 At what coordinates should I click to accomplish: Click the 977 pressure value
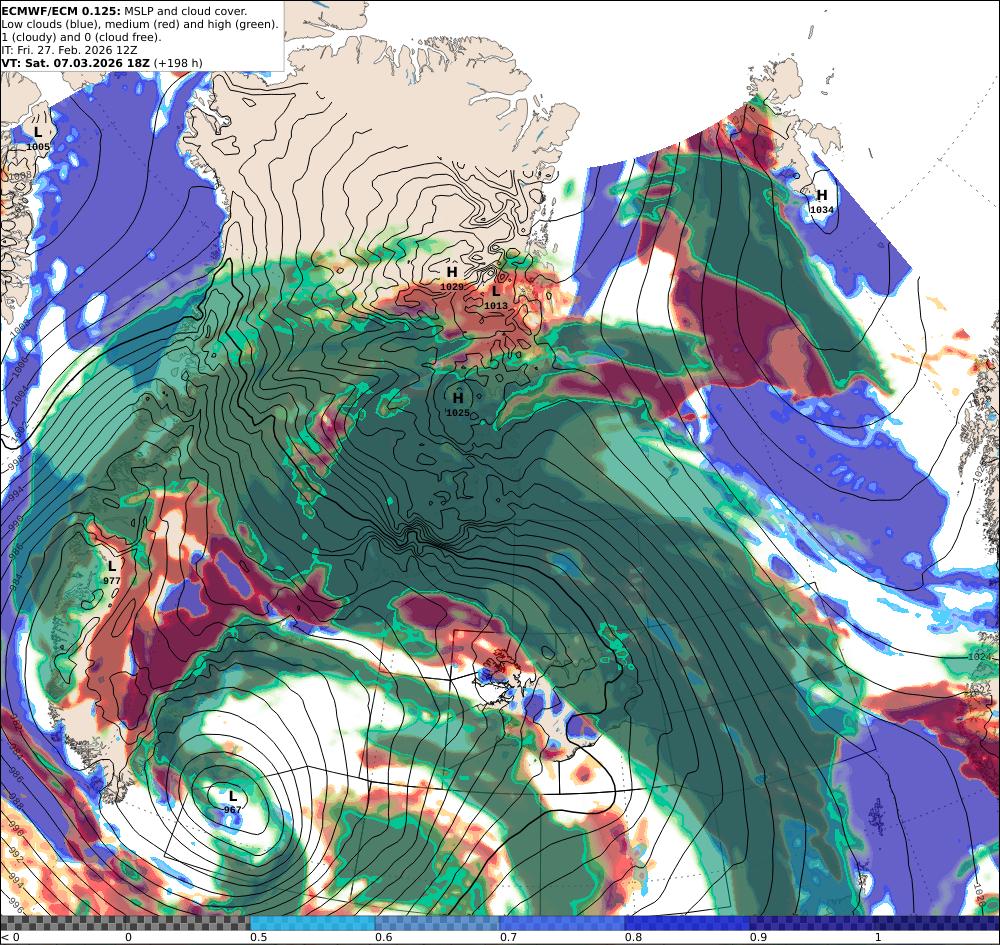pyautogui.click(x=112, y=581)
